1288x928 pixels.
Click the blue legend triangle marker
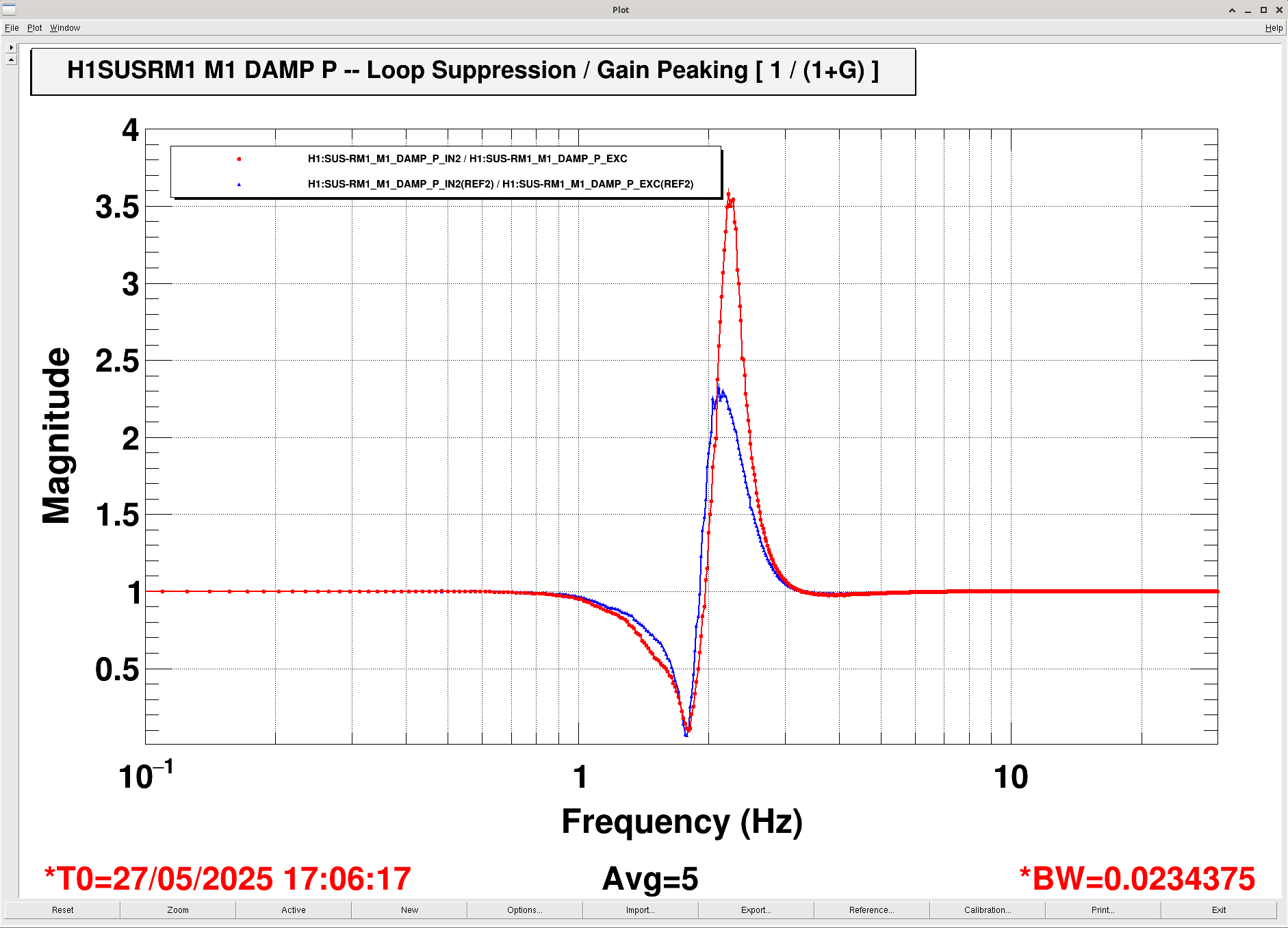point(239,184)
